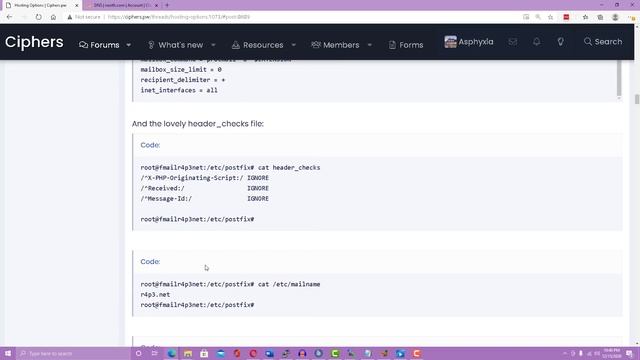The image size is (640, 360).
Task: Open Cortana circle icon in taskbar
Action: click(139, 353)
